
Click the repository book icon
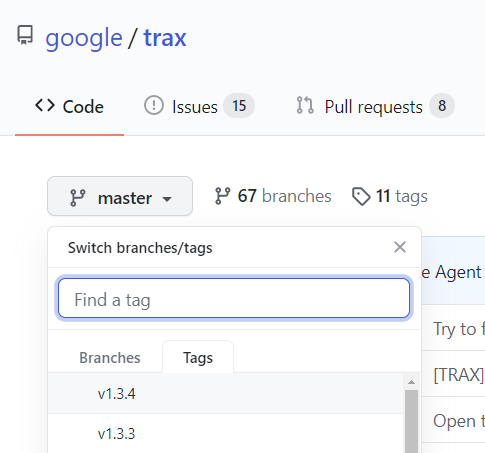pos(25,35)
